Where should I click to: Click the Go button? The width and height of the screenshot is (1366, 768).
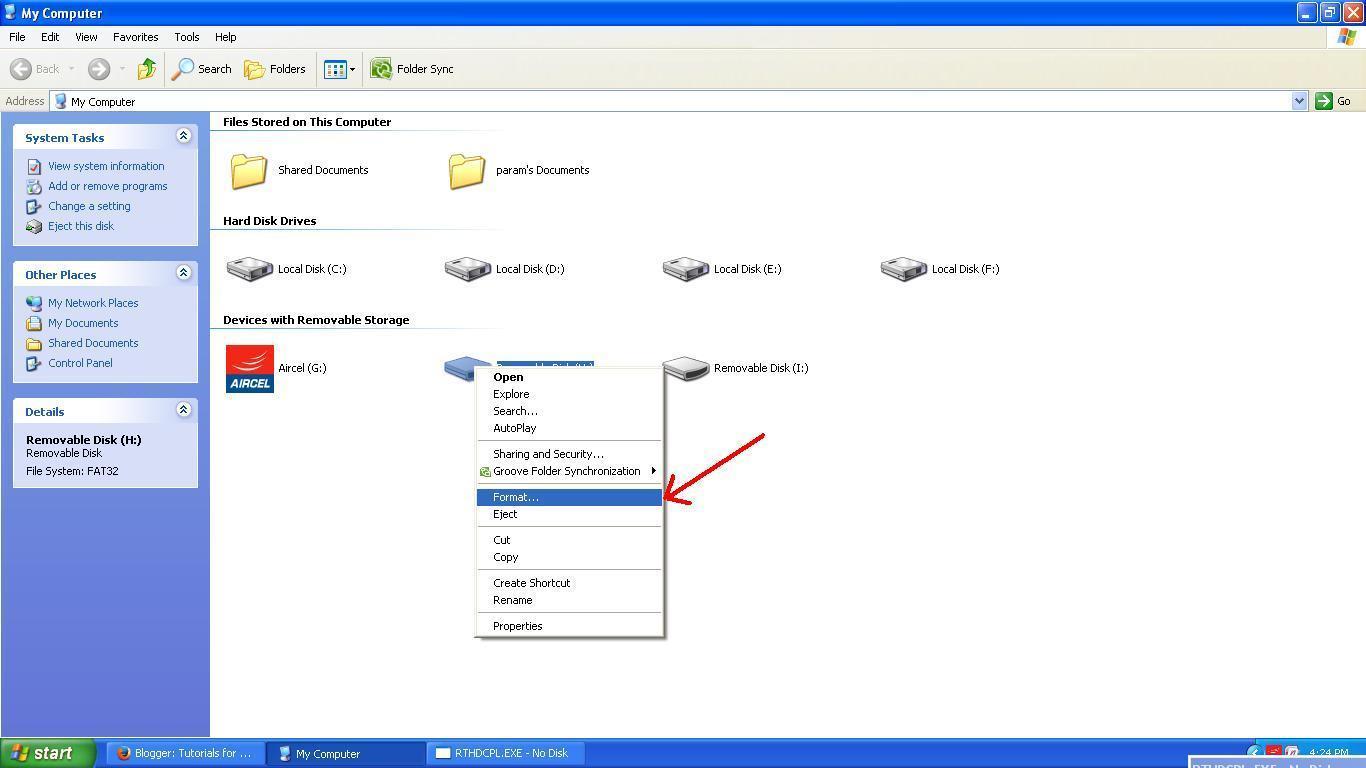point(1333,101)
